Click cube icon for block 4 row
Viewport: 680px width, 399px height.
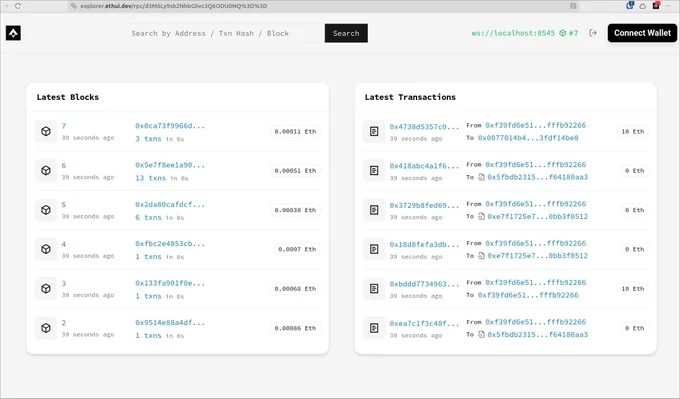[x=46, y=249]
